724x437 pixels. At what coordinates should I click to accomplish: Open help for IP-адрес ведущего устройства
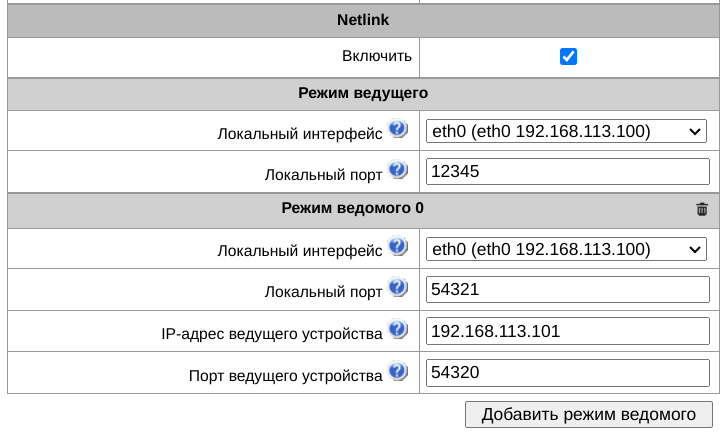click(x=398, y=330)
